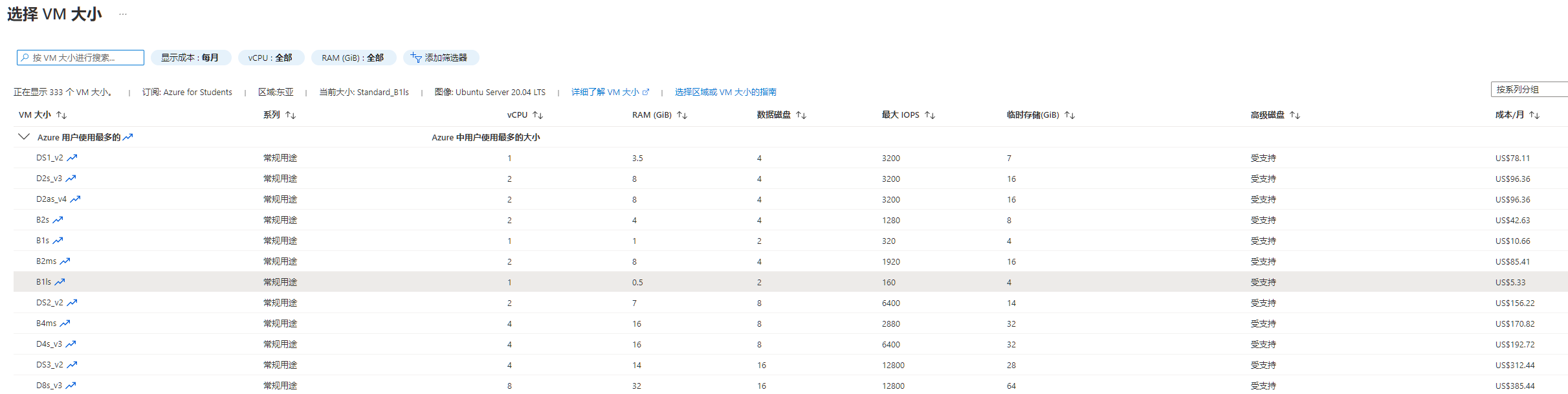Sort by vCPU column arrows
Screen dimensions: 1568x394
point(538,115)
